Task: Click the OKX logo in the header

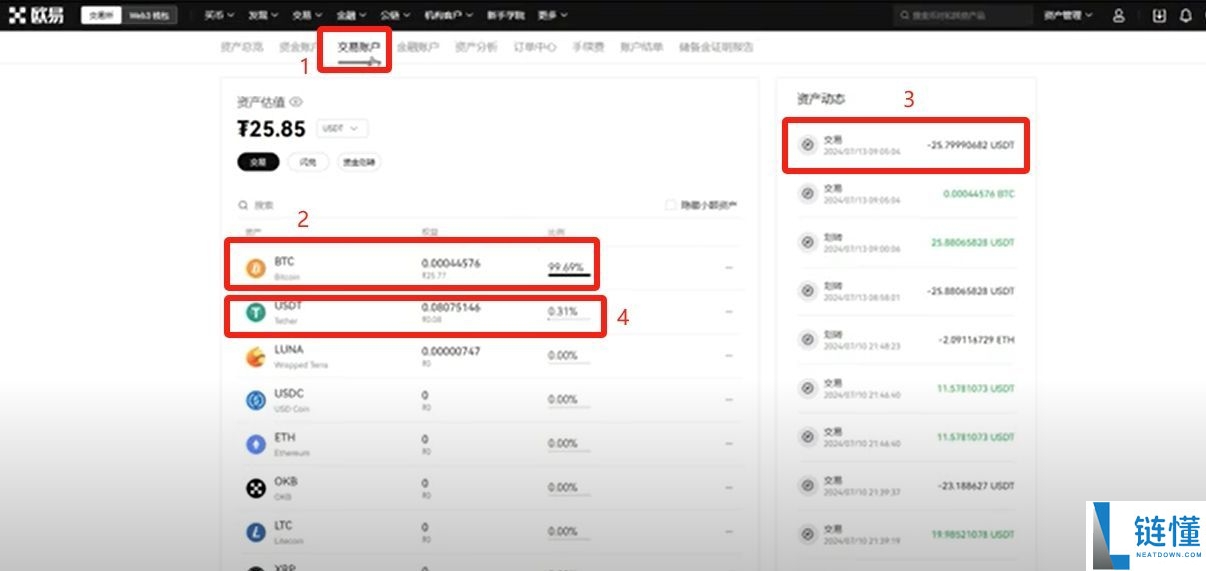Action: click(36, 15)
